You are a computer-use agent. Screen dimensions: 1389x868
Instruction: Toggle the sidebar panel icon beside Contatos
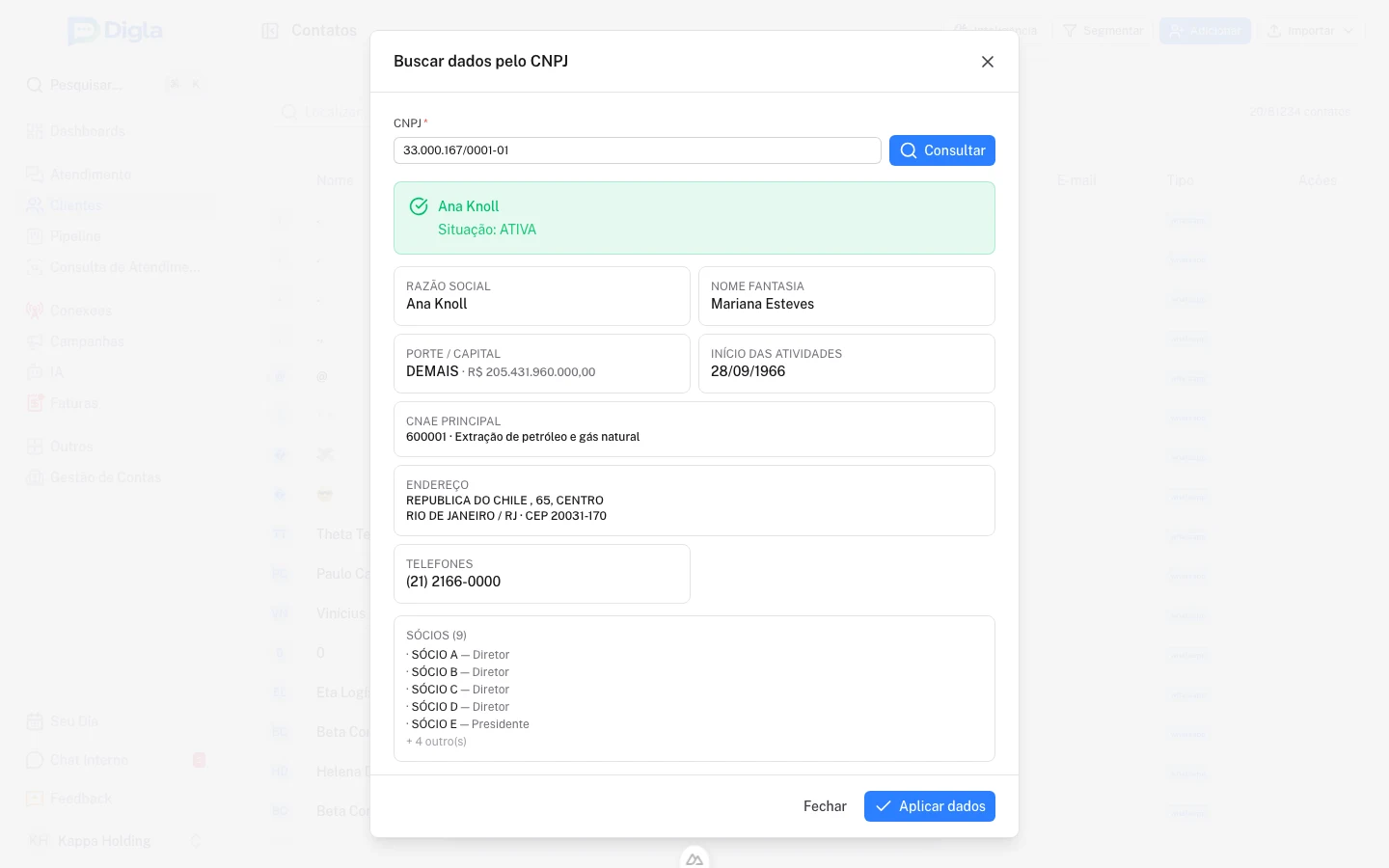(270, 31)
